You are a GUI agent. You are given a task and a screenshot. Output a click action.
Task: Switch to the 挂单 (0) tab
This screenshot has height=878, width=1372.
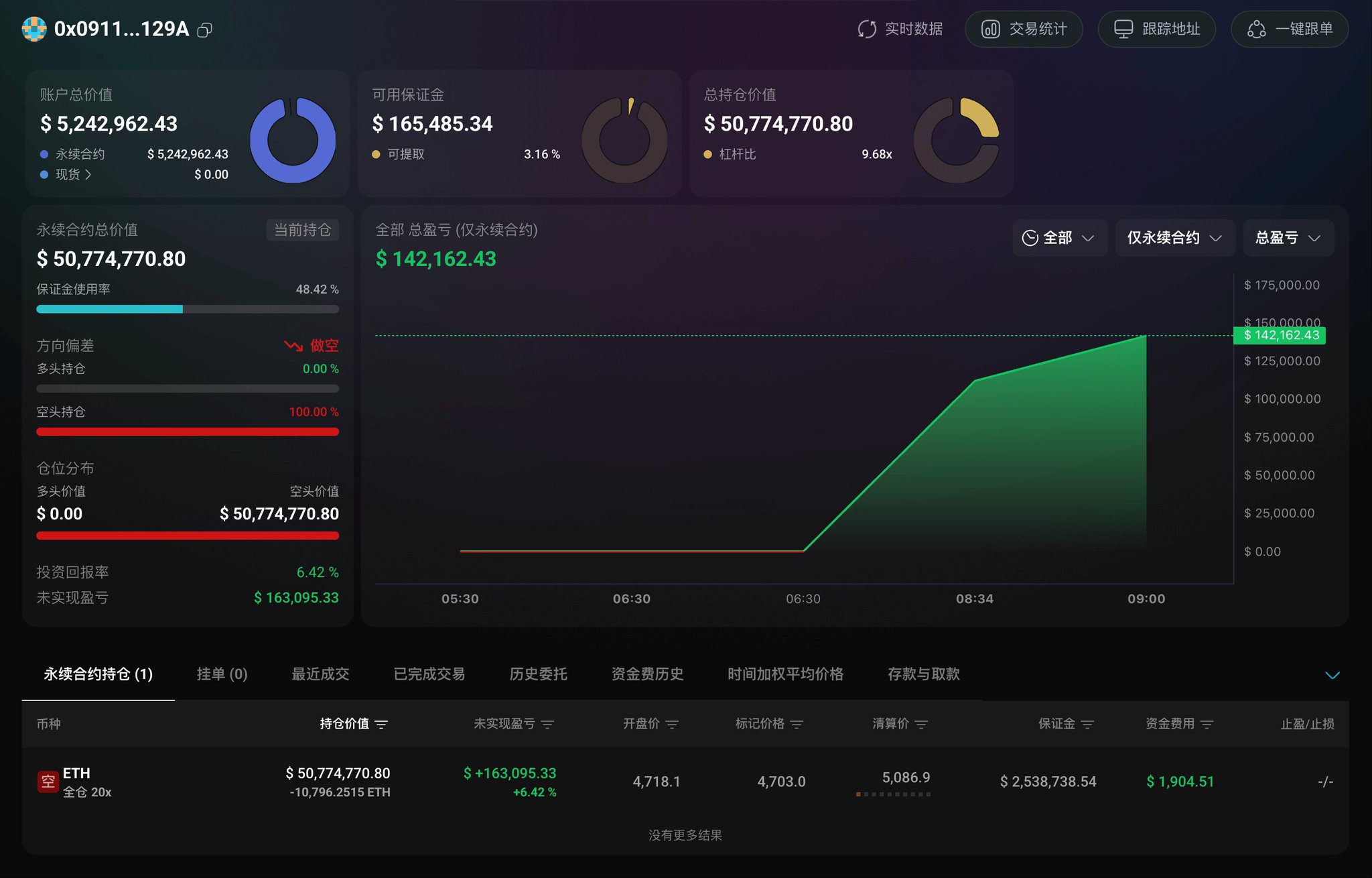(x=222, y=674)
